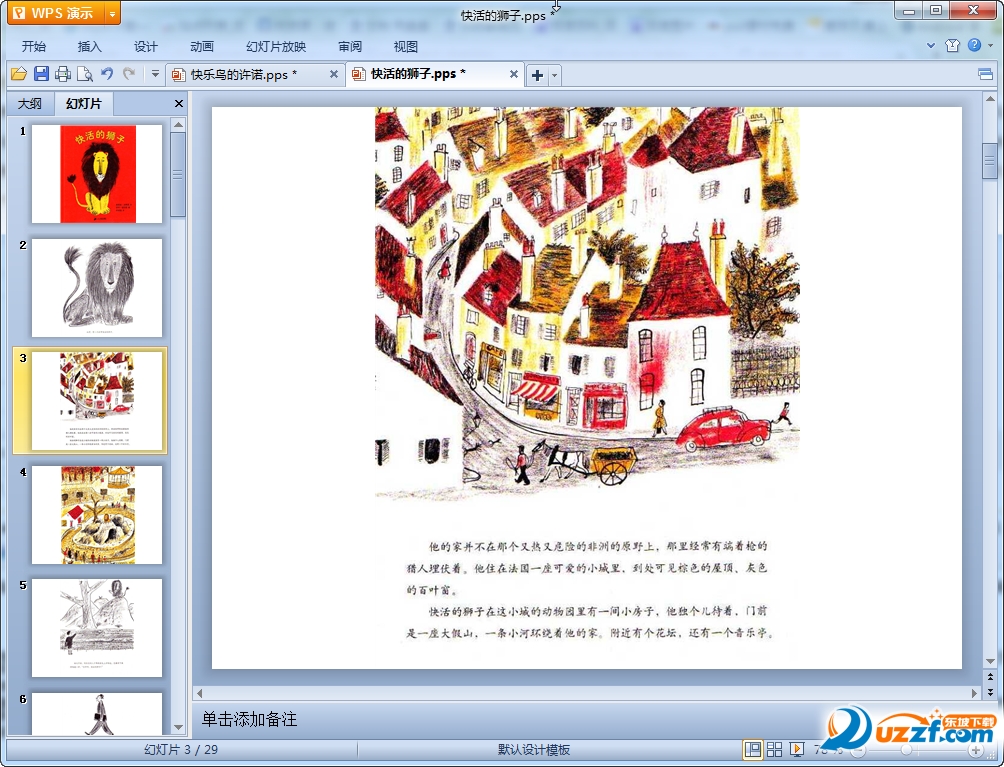This screenshot has height=767, width=1004.
Task: Click the main vertical scrollbar handle
Action: (x=990, y=160)
